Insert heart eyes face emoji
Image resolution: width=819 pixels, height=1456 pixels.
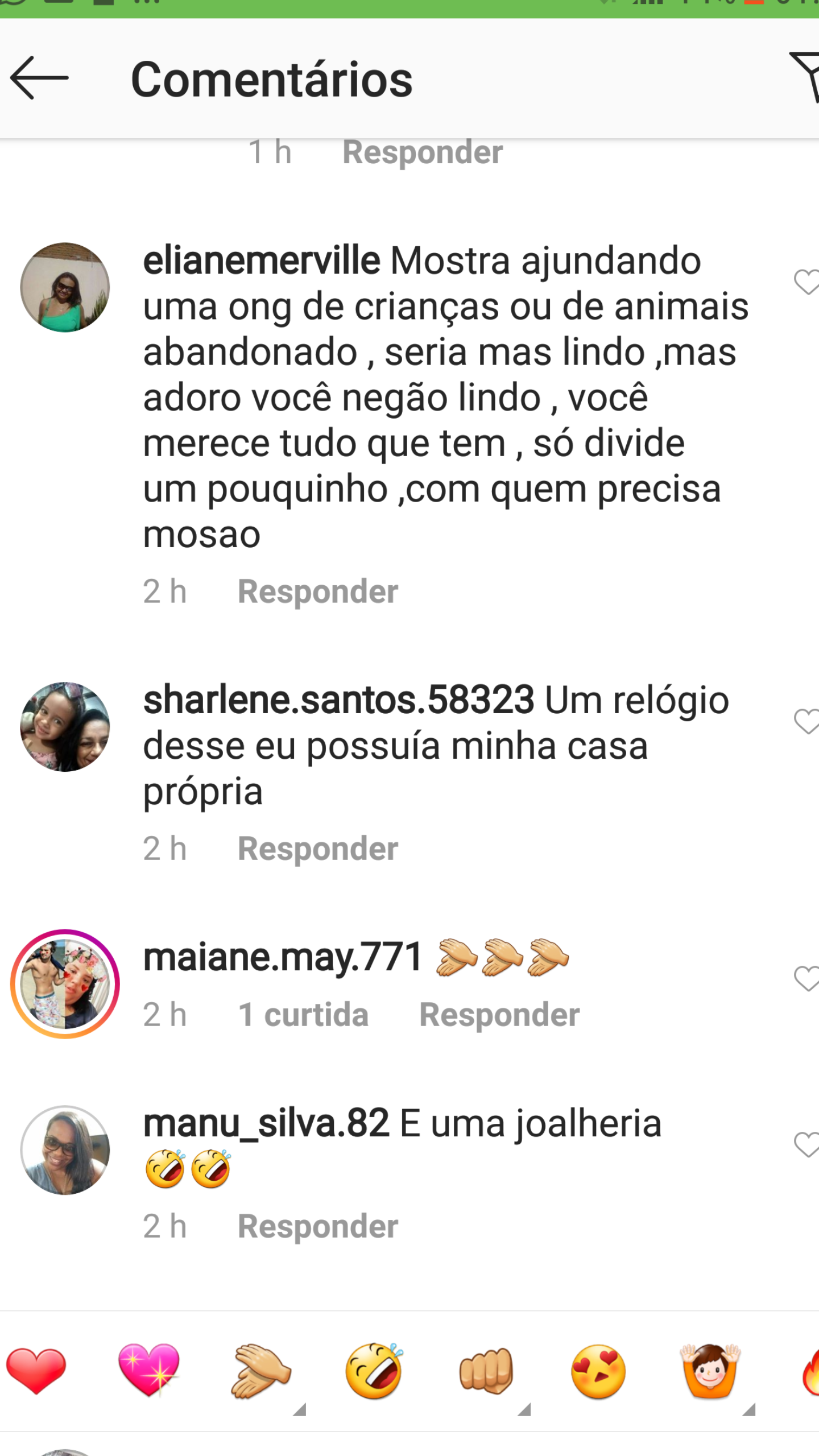point(599,1371)
